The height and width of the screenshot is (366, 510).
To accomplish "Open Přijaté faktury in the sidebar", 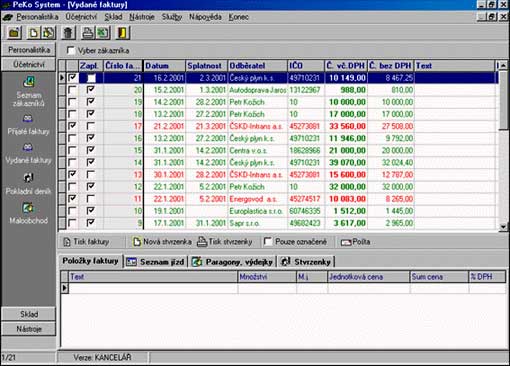I will tap(29, 125).
